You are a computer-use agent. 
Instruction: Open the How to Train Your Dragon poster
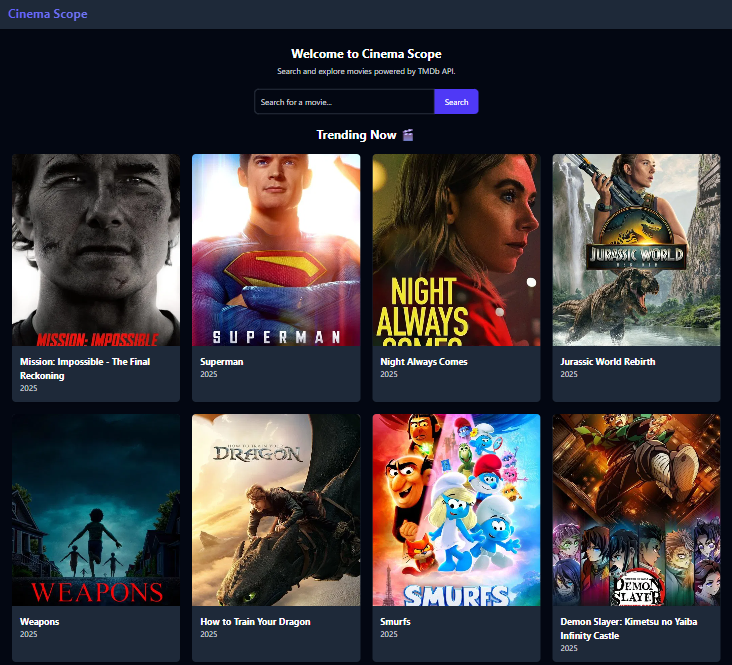pyautogui.click(x=276, y=510)
